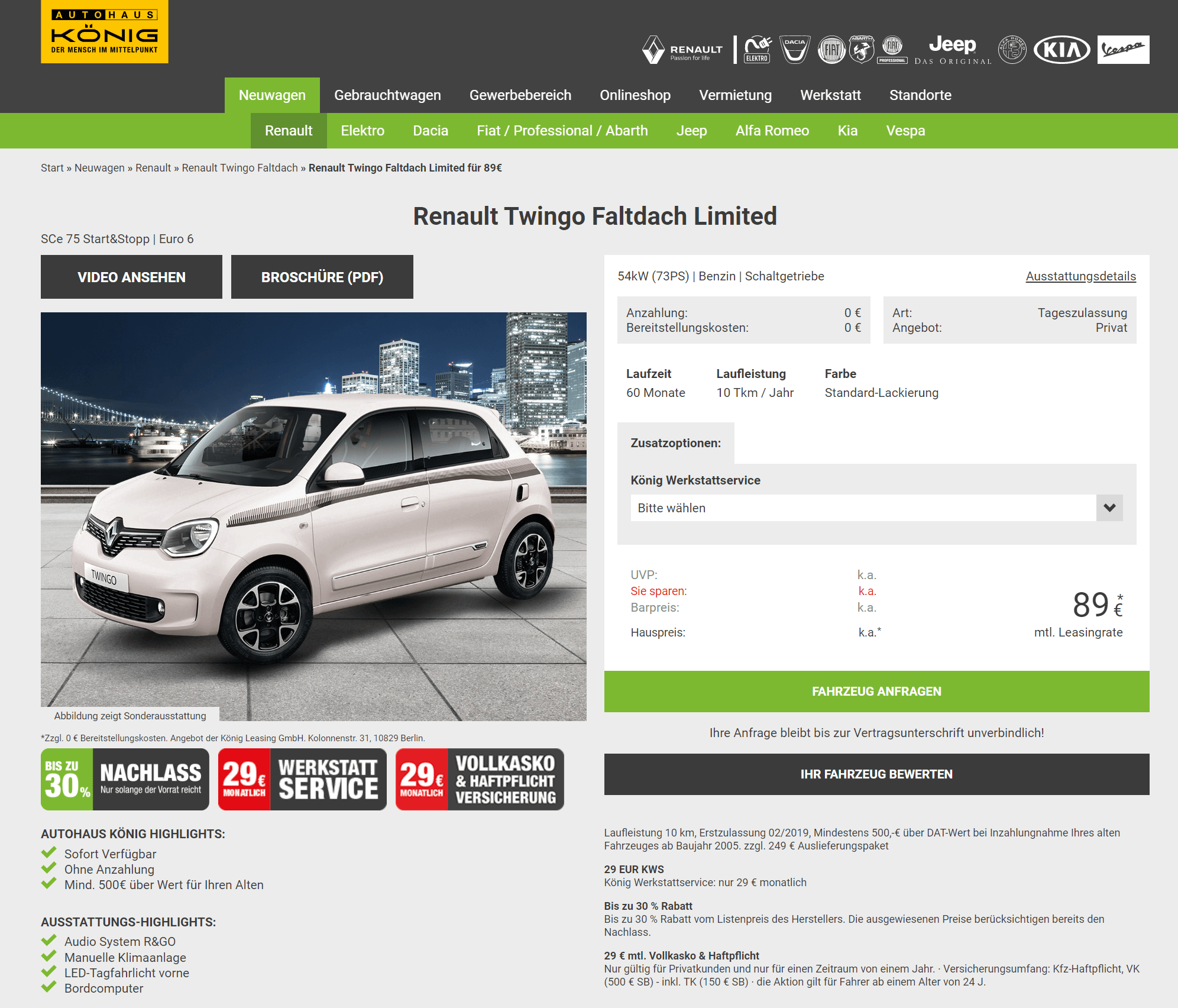1178x1008 pixels.
Task: Open the Jeep Das Original logo
Action: pyautogui.click(x=953, y=50)
